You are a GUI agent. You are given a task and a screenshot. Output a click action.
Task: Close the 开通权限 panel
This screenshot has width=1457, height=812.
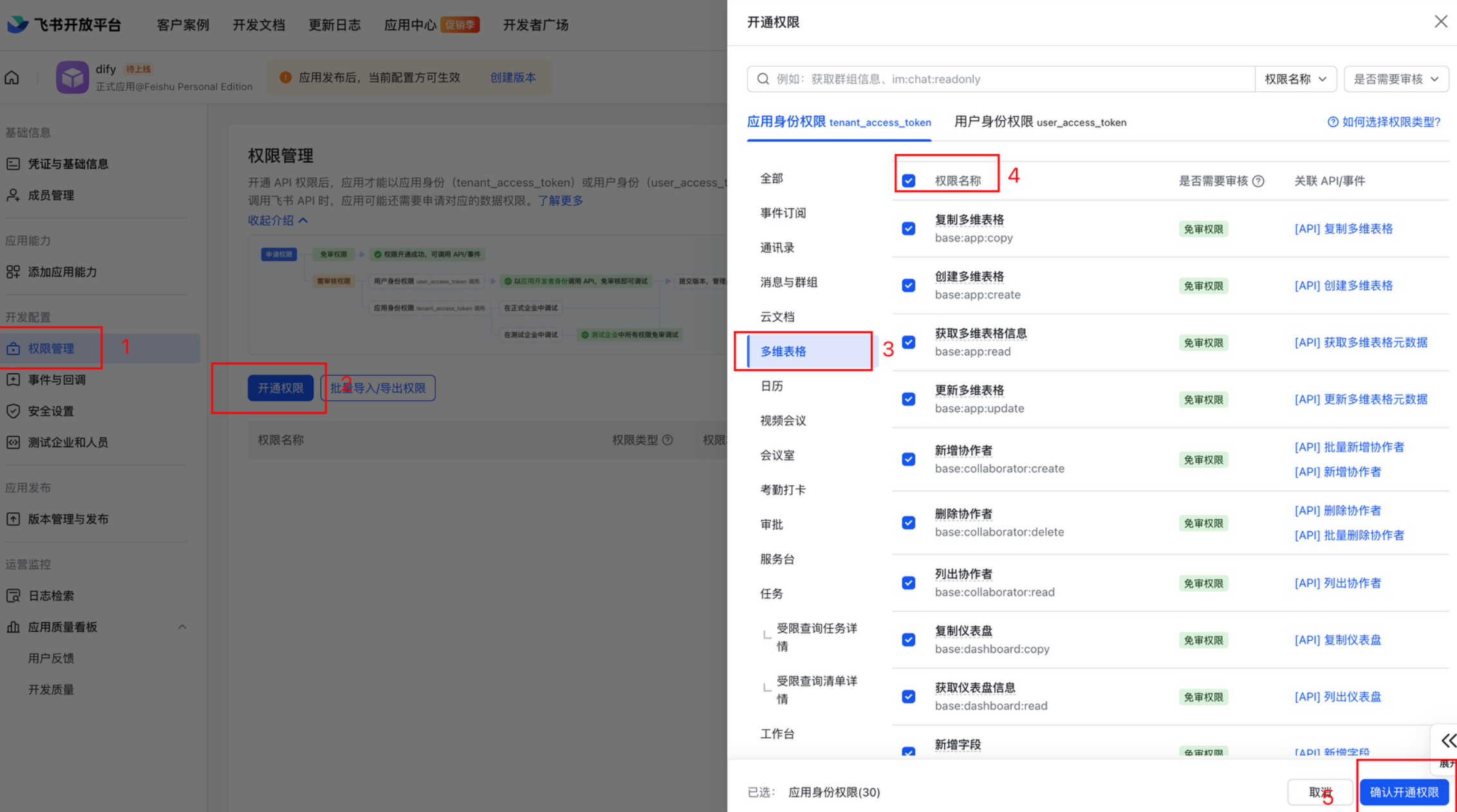(x=1440, y=22)
